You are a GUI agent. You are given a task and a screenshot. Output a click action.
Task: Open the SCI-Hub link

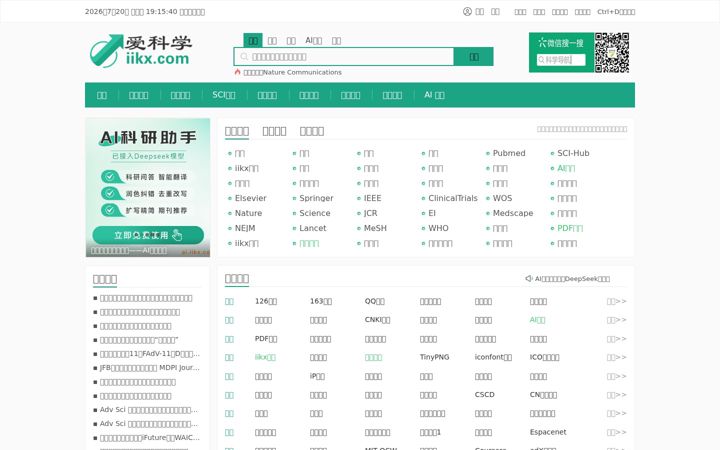(573, 153)
